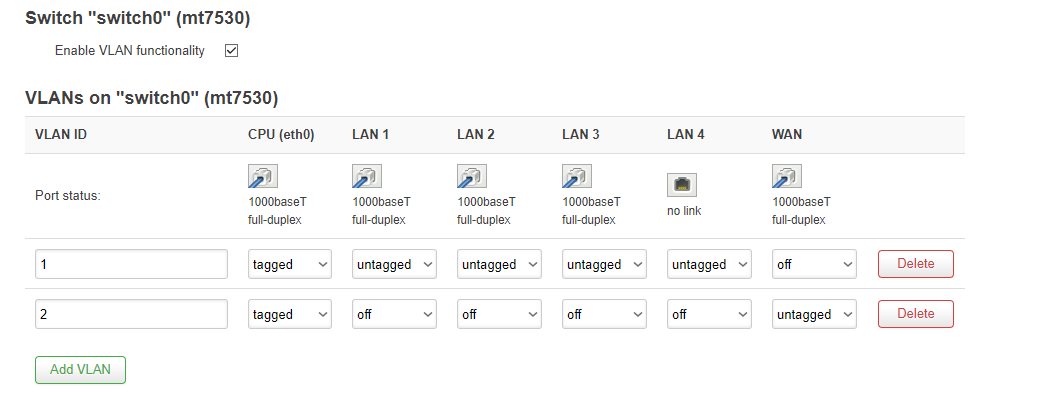Open the VLAN 2 WAN untagged dropdown
Image resolution: width=1037 pixels, height=393 pixels.
[x=814, y=314]
